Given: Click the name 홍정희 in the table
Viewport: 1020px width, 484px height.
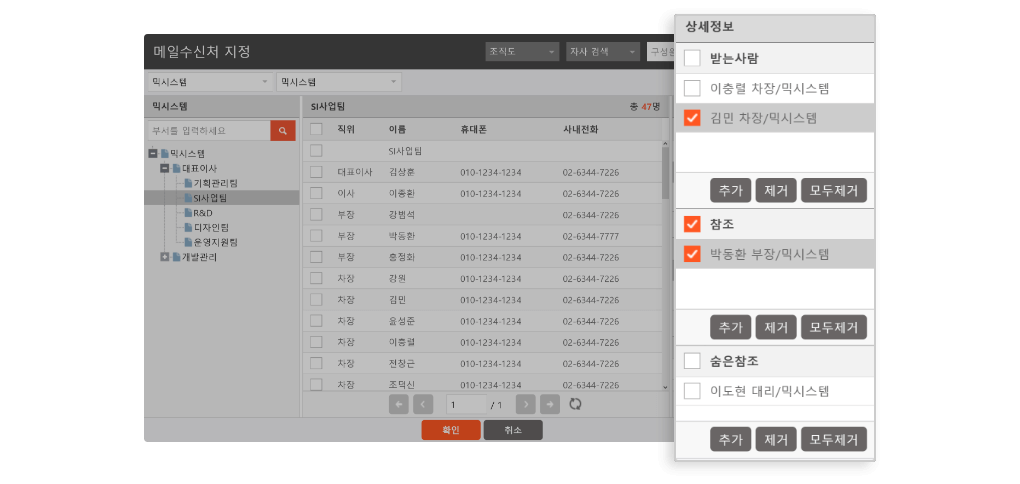Looking at the screenshot, I should (x=401, y=258).
